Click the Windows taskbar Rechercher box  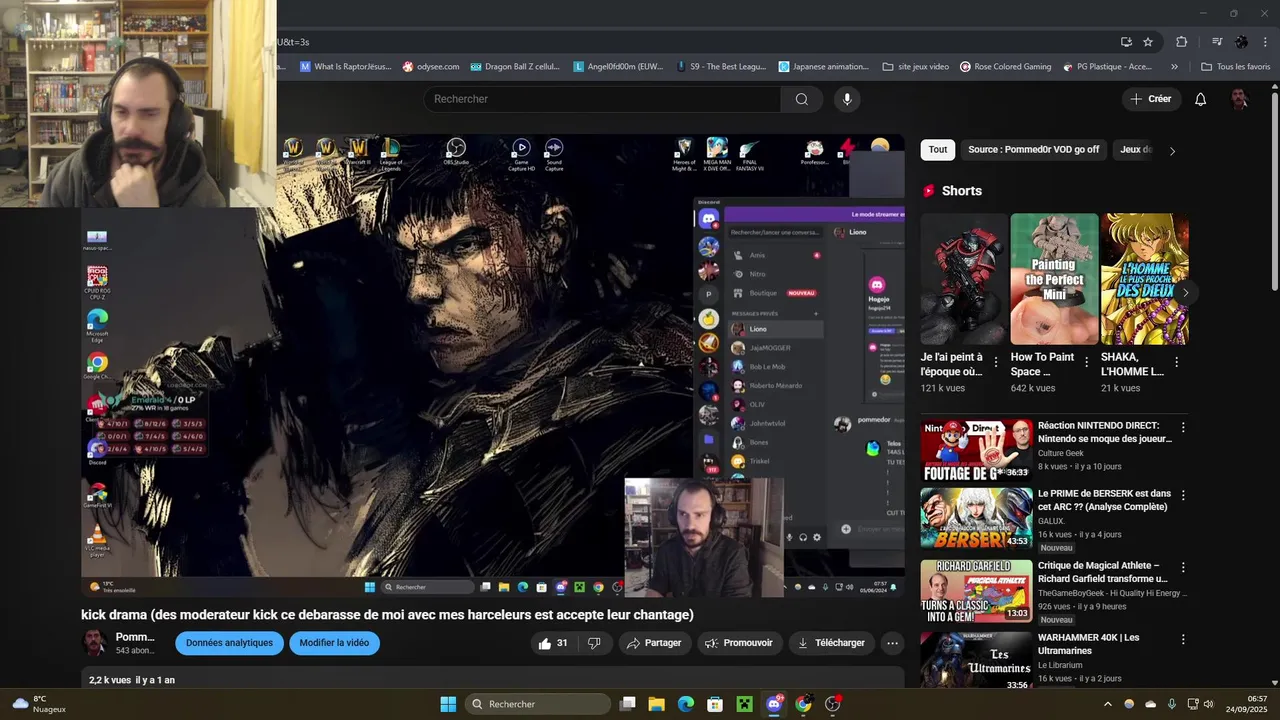pyautogui.click(x=539, y=704)
